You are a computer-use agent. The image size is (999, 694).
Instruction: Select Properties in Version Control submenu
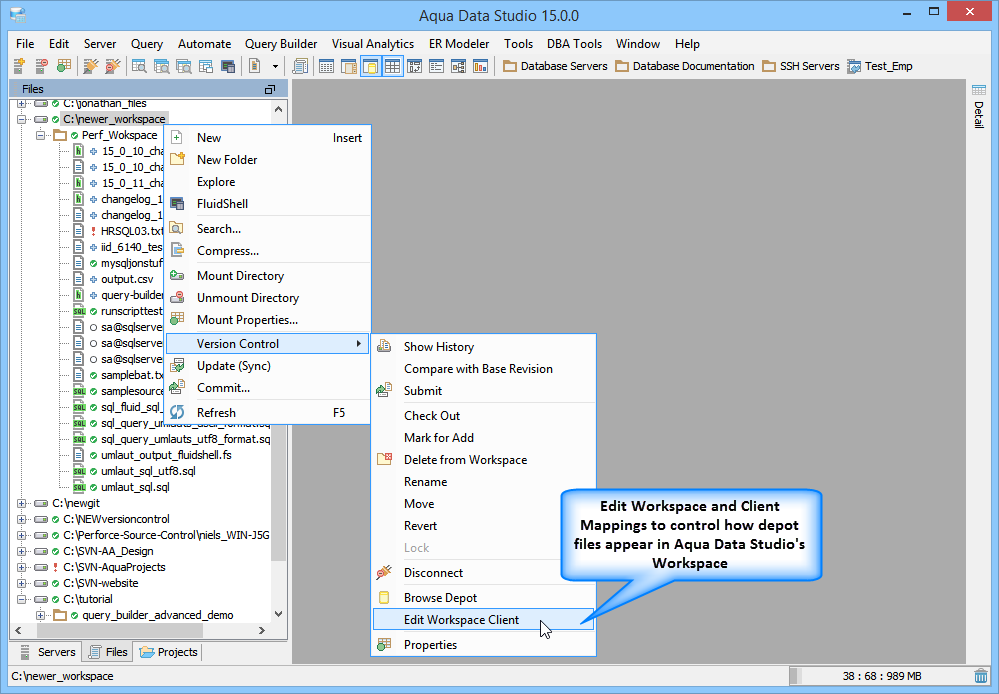tap(484, 645)
